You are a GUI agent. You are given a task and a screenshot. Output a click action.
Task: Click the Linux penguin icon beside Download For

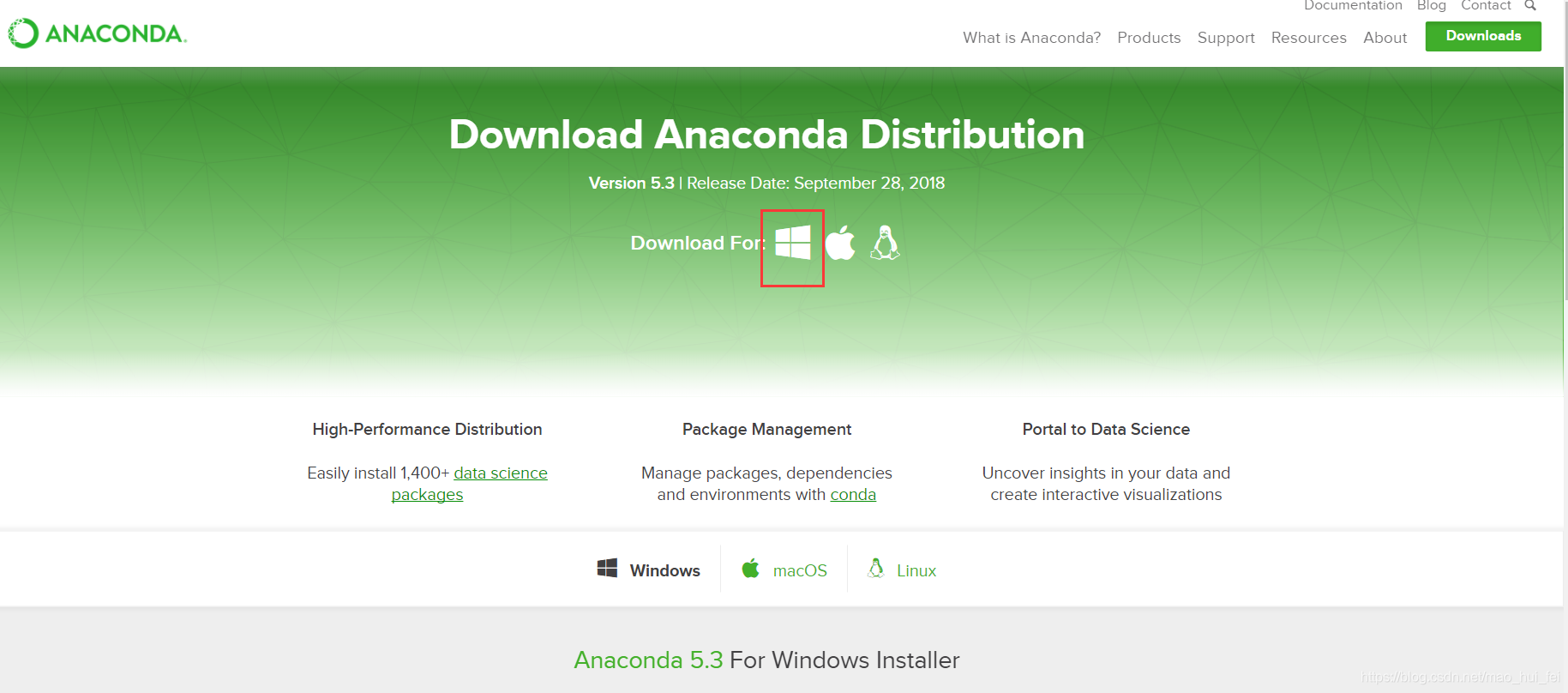[885, 243]
